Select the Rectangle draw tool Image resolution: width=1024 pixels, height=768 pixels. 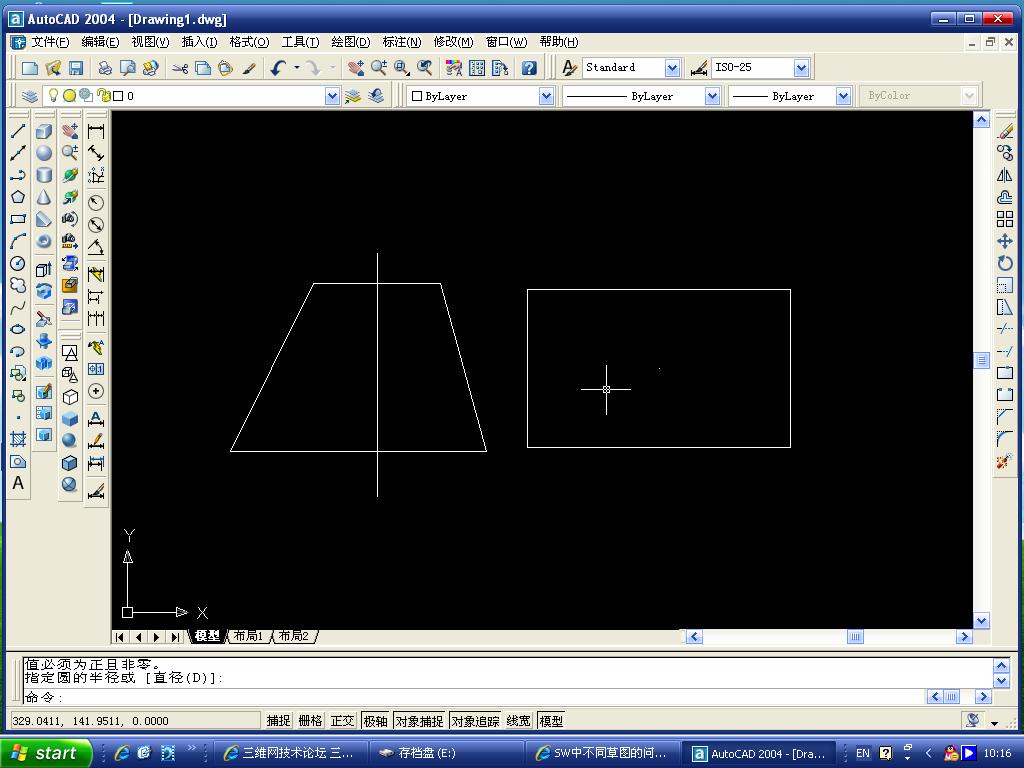click(x=18, y=219)
